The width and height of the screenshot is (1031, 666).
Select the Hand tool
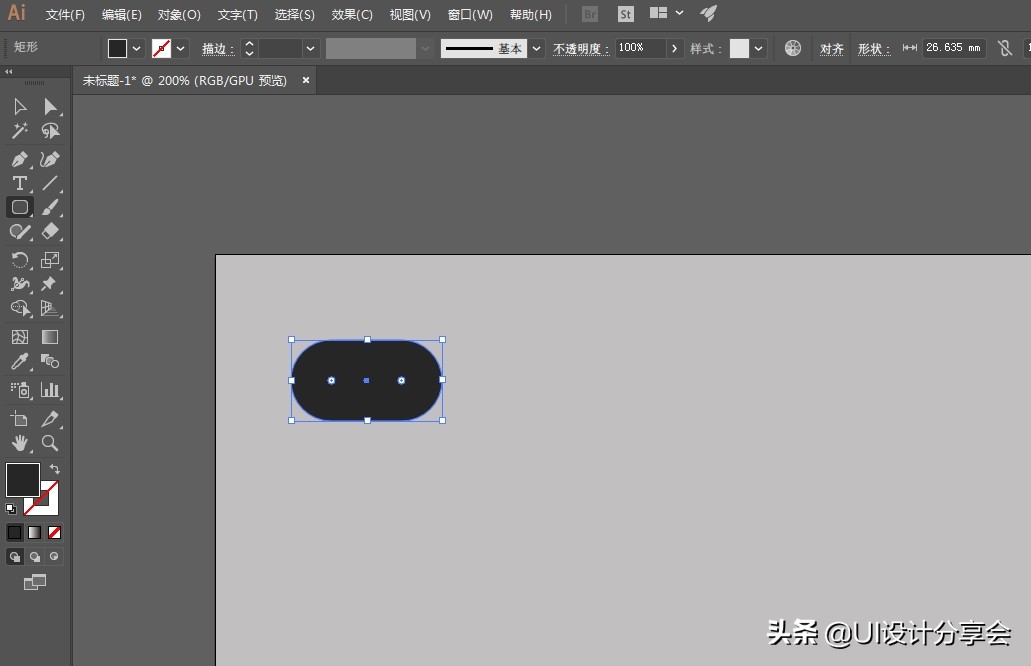pyautogui.click(x=19, y=444)
